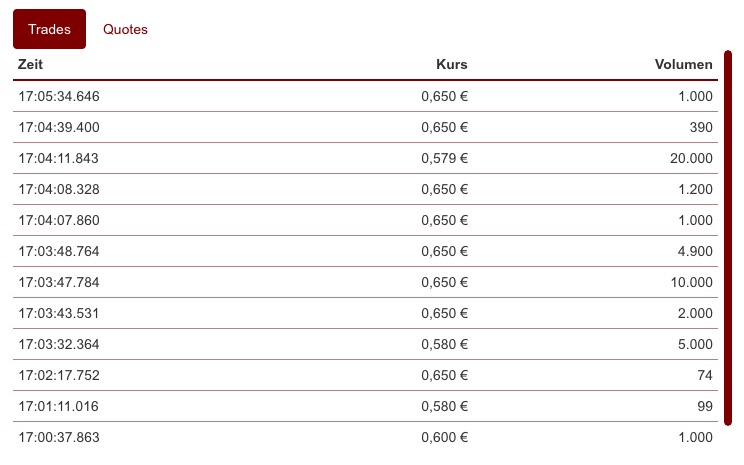Click the 0,579 € price cell
744x465 pixels.
(x=445, y=158)
